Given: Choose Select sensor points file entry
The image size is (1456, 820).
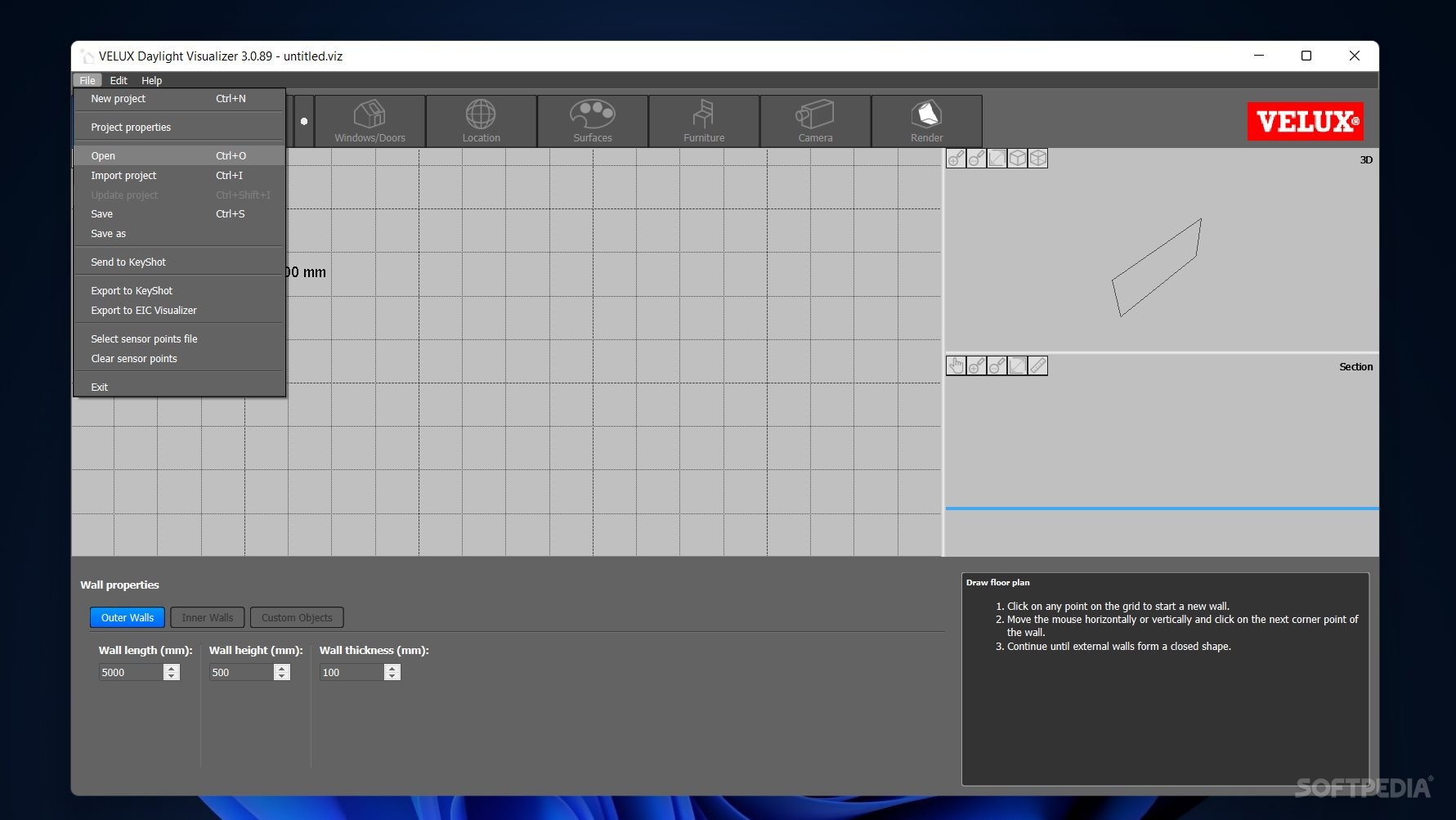Looking at the screenshot, I should pyautogui.click(x=179, y=338).
